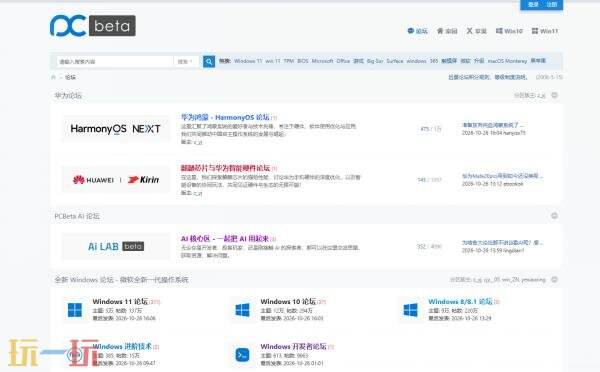
Task: Open the forum rules notice link
Action: point(488,77)
